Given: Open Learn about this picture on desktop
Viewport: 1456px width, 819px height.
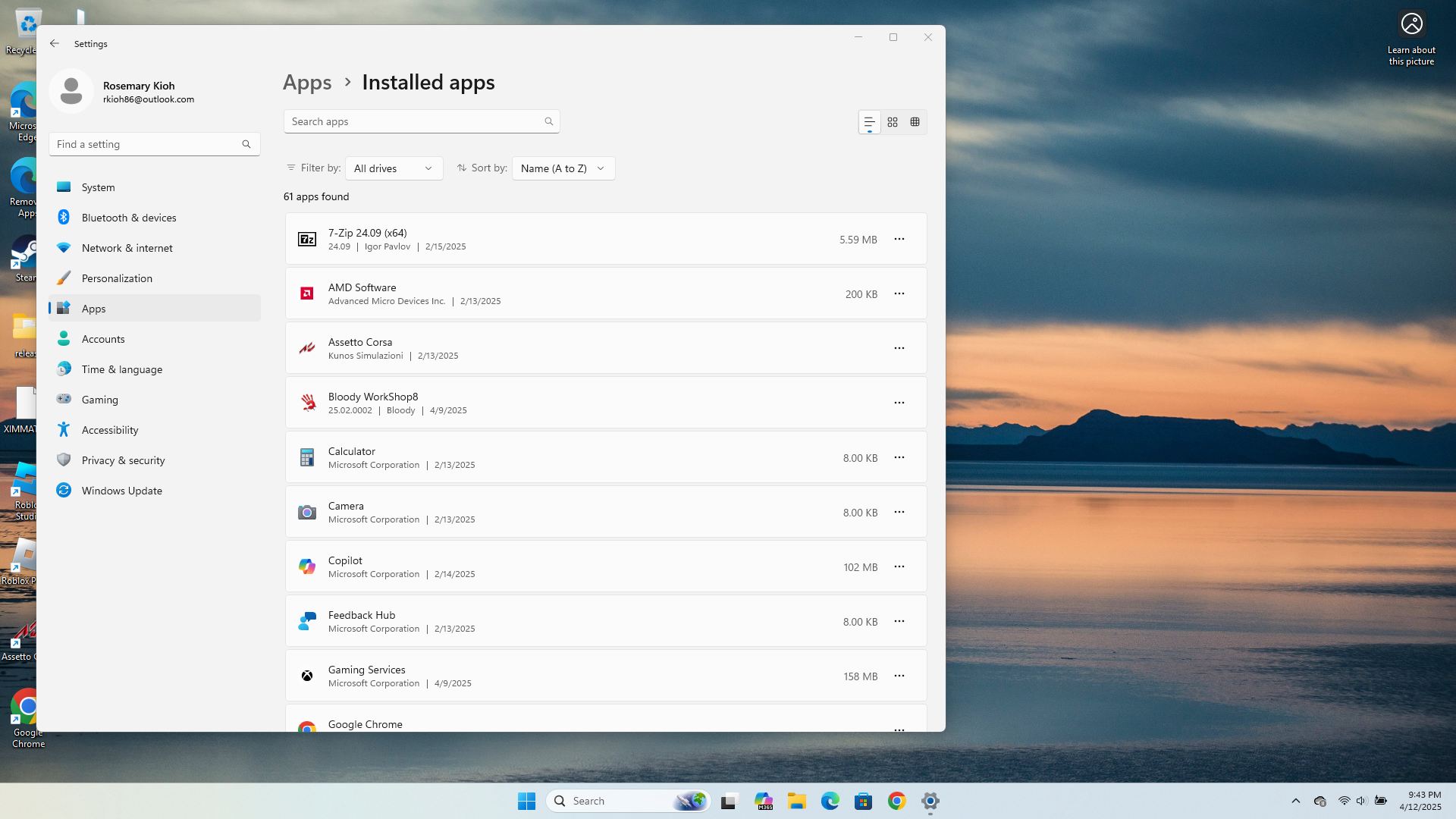Looking at the screenshot, I should tap(1411, 39).
